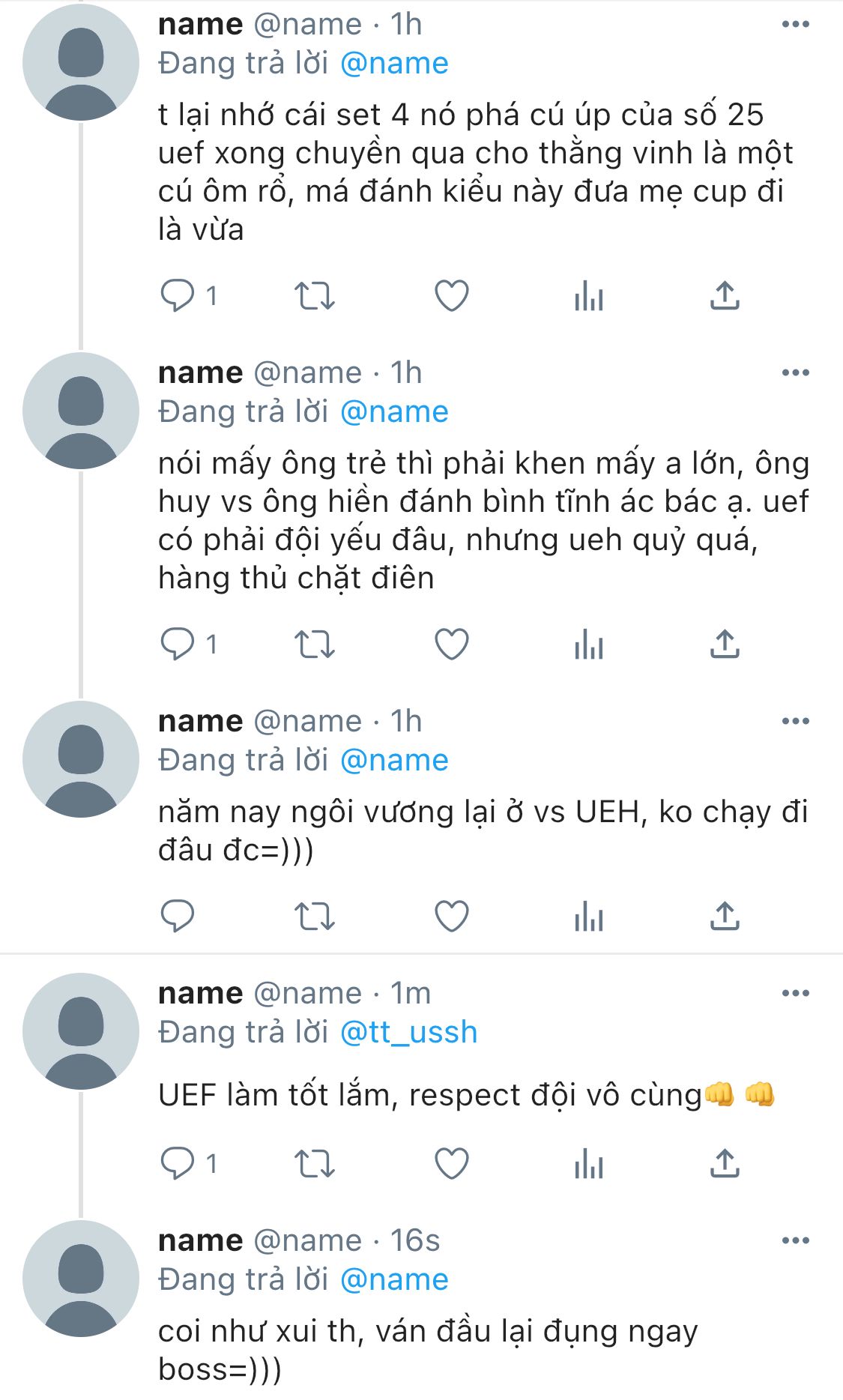Like the tweet mentioning ông huy and ông hiền

point(451,644)
